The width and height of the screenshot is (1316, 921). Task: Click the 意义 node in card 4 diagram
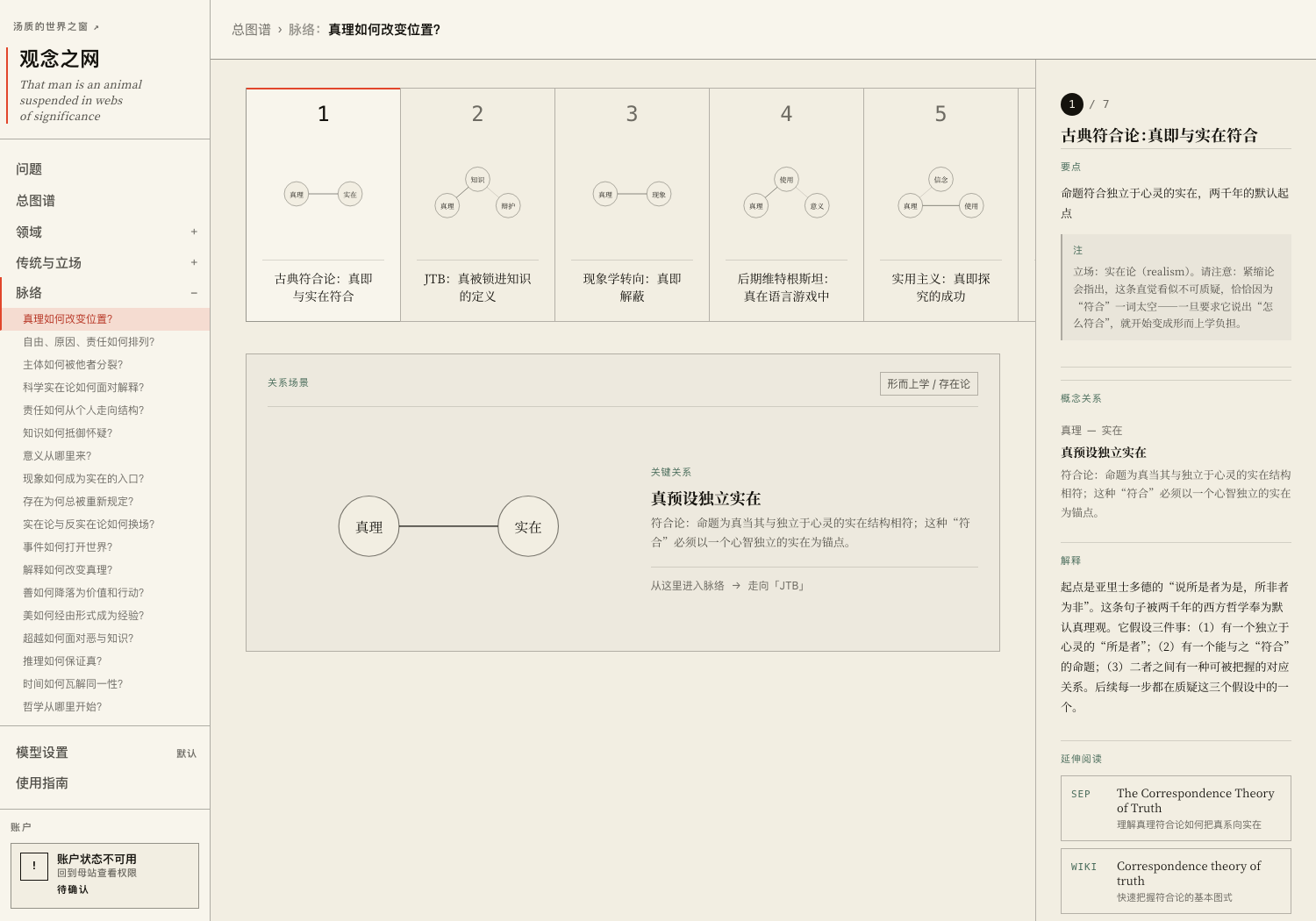click(x=817, y=206)
